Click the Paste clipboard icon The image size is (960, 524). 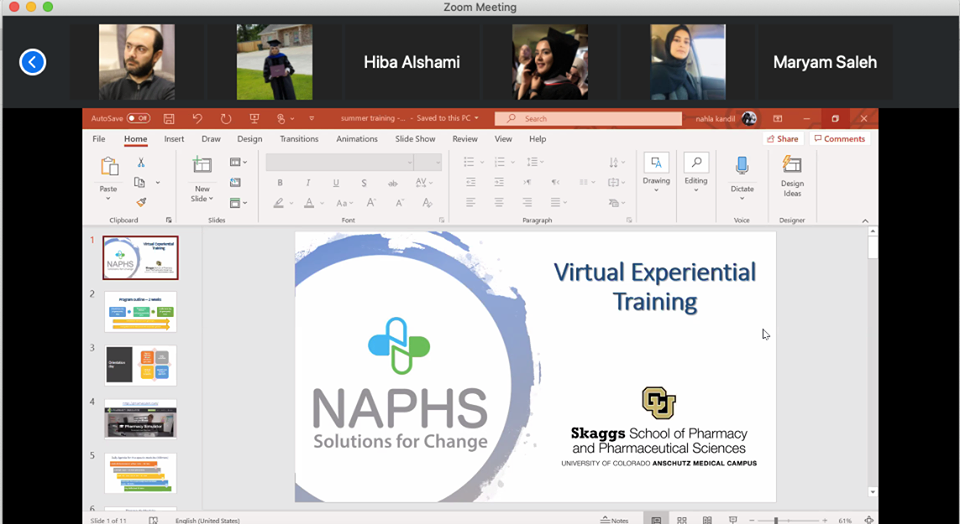(x=109, y=168)
